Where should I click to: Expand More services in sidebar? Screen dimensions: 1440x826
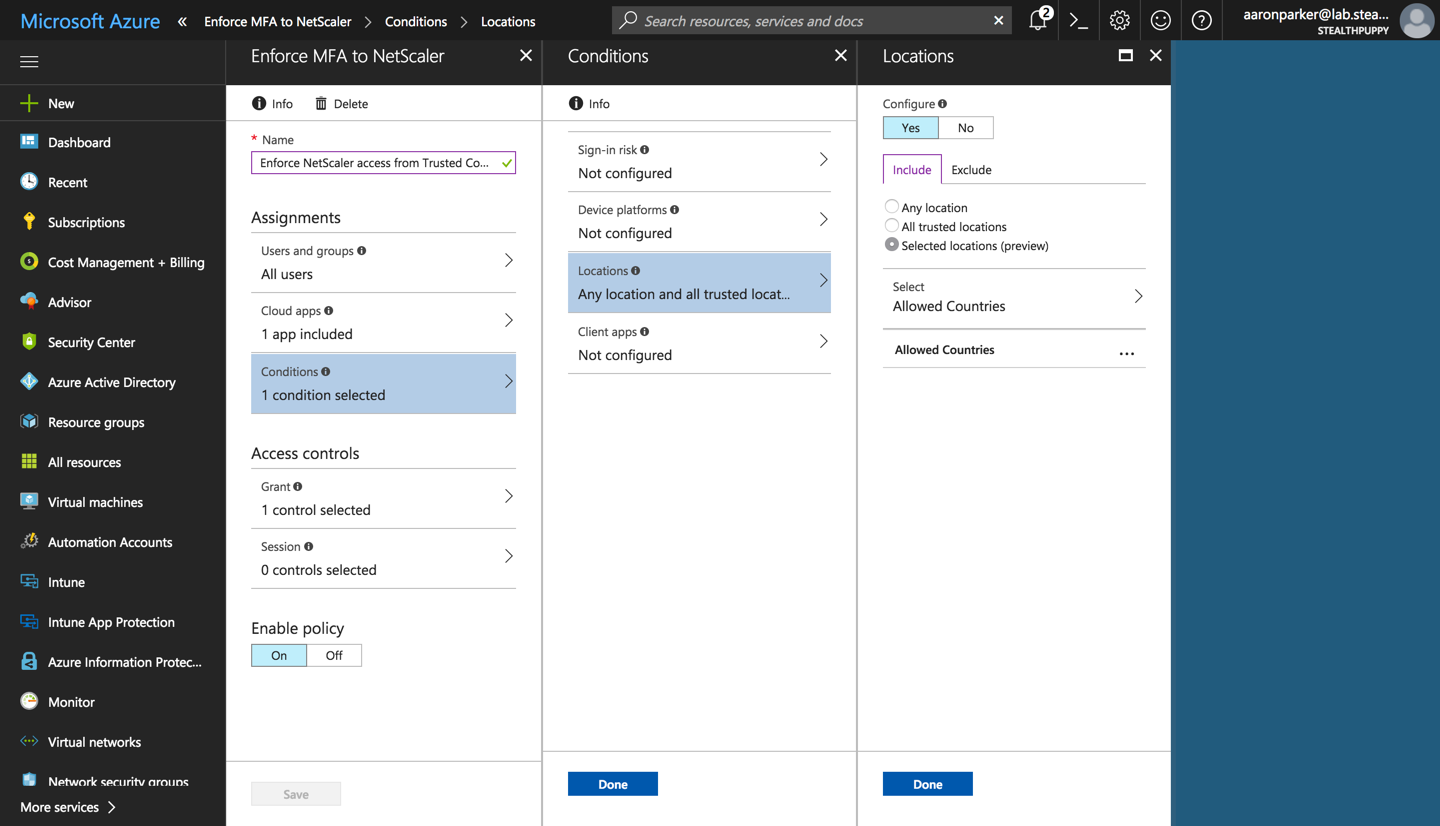point(68,807)
